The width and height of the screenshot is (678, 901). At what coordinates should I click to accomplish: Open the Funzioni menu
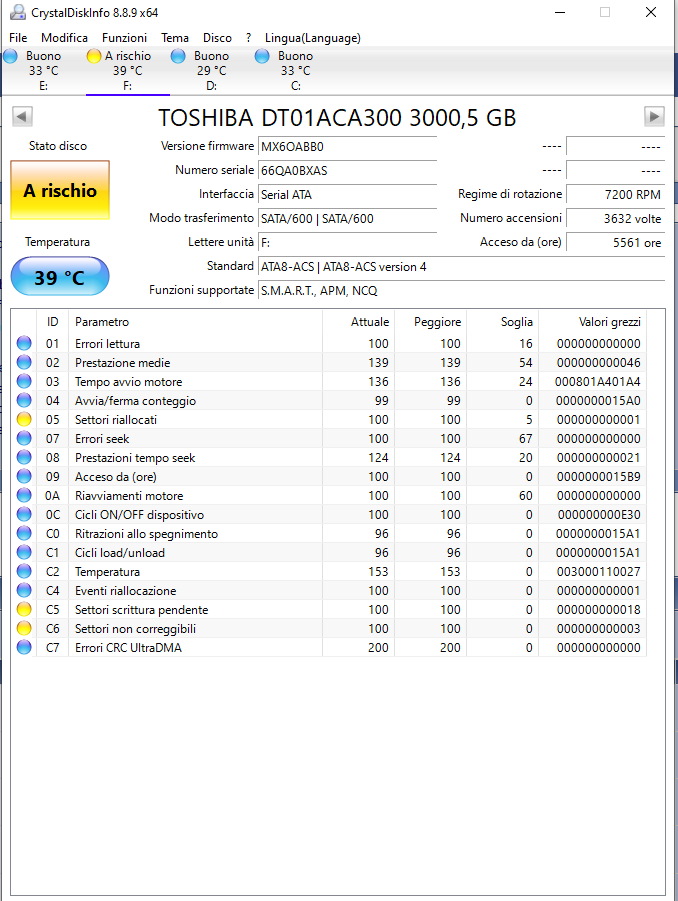coord(124,38)
